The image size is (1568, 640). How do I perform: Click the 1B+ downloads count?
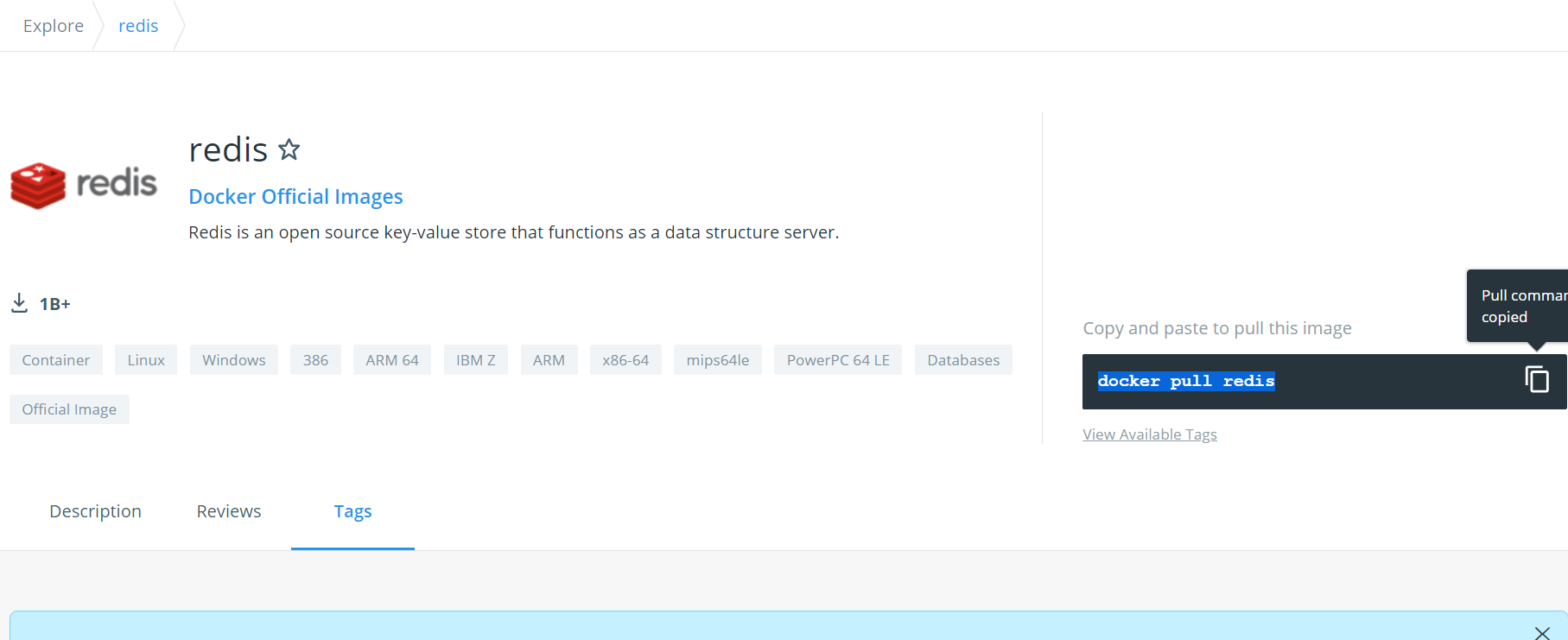click(55, 304)
